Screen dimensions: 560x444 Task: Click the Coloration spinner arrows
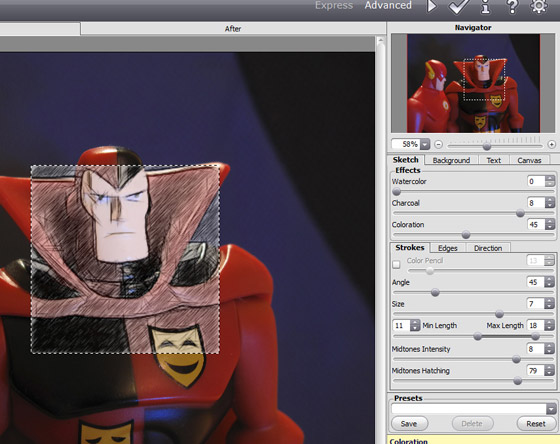click(x=550, y=224)
